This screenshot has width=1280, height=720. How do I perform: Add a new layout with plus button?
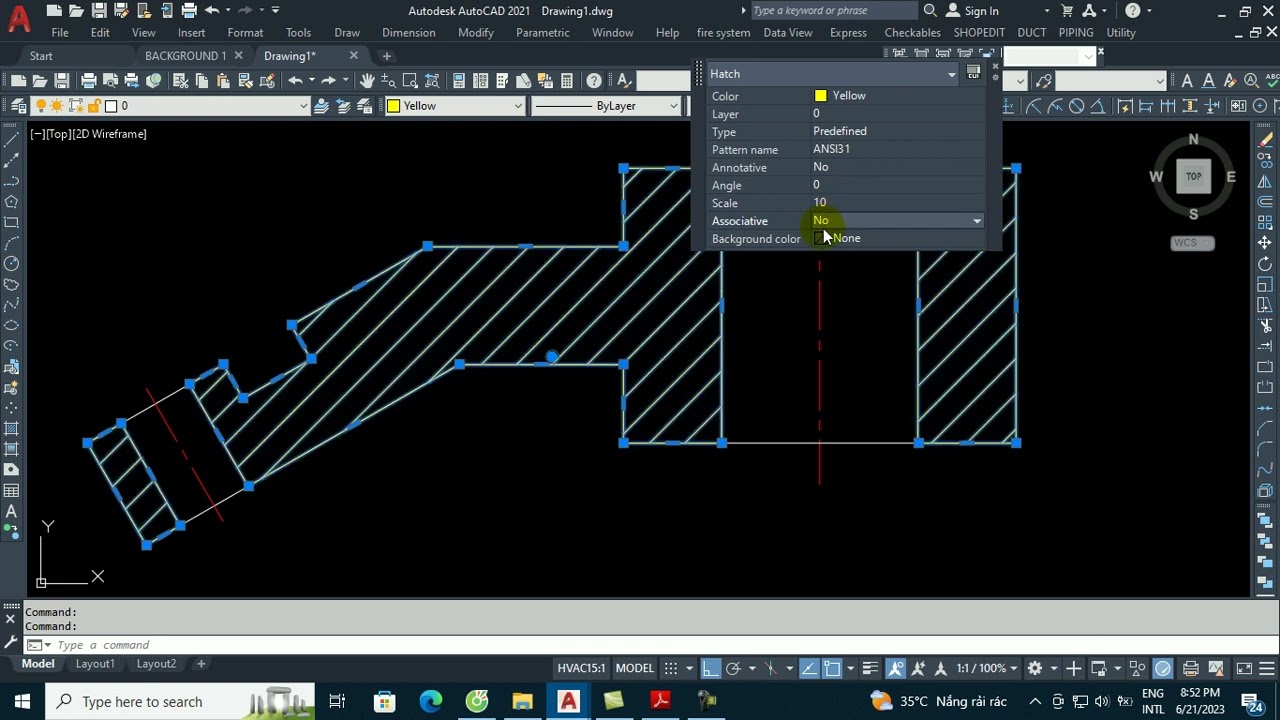tap(200, 664)
